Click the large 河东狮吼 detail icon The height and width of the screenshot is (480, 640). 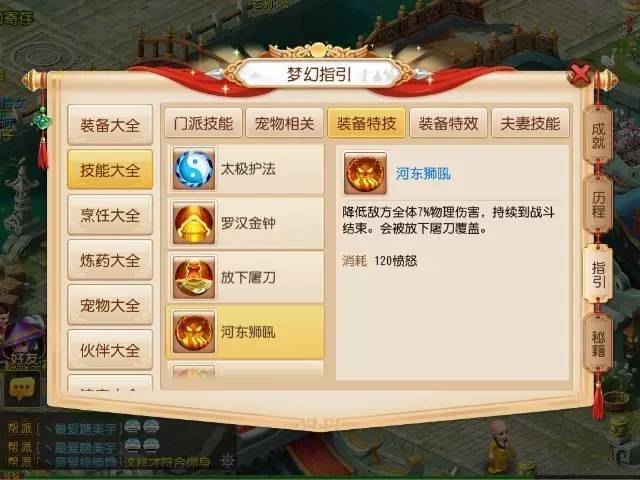click(x=365, y=173)
